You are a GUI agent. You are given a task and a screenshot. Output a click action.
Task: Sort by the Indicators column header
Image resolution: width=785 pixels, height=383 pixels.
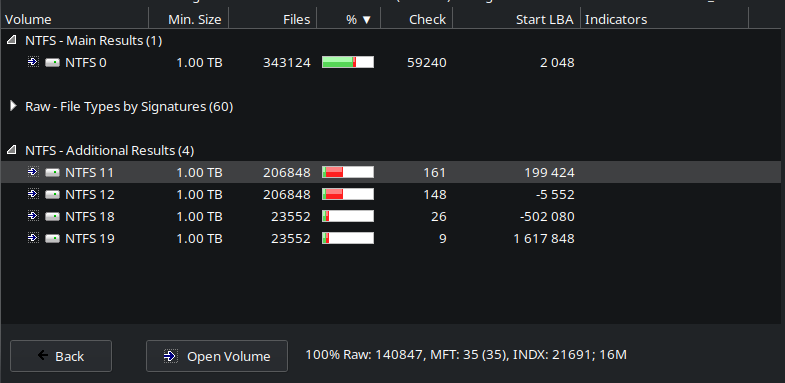[665, 20]
